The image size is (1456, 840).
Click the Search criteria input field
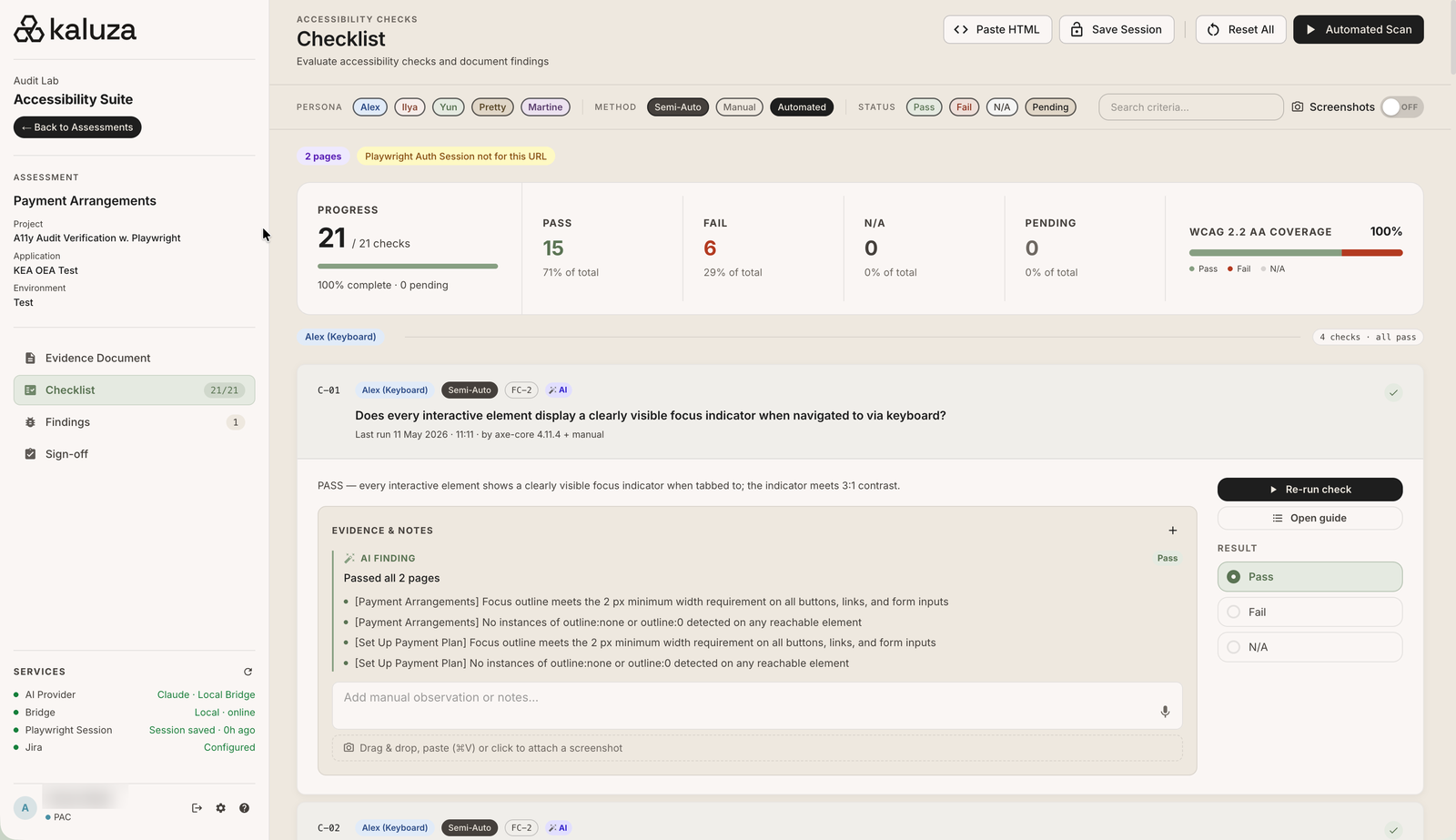1190,107
